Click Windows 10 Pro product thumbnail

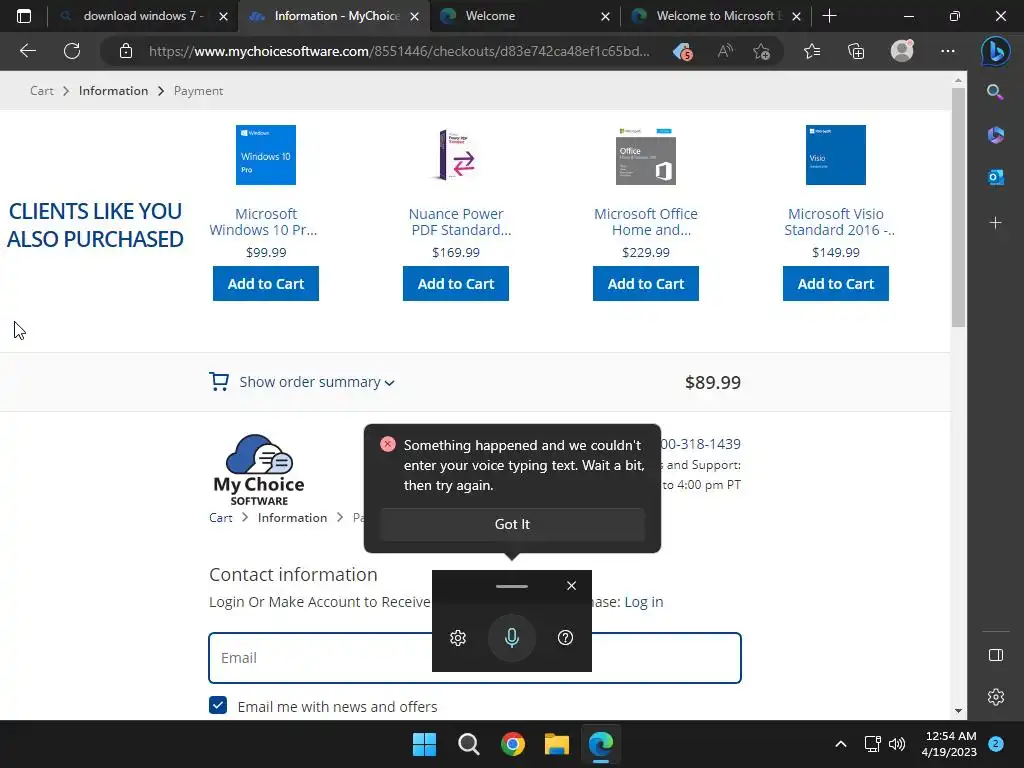click(x=266, y=155)
